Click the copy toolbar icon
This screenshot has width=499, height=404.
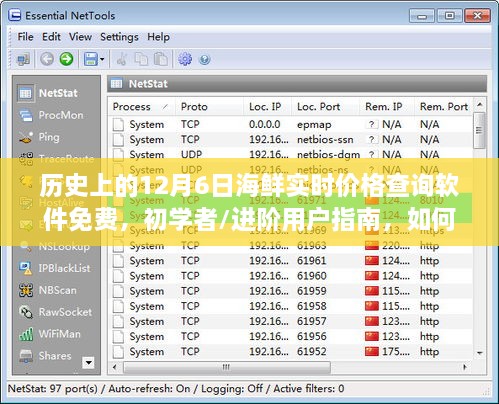(x=141, y=59)
